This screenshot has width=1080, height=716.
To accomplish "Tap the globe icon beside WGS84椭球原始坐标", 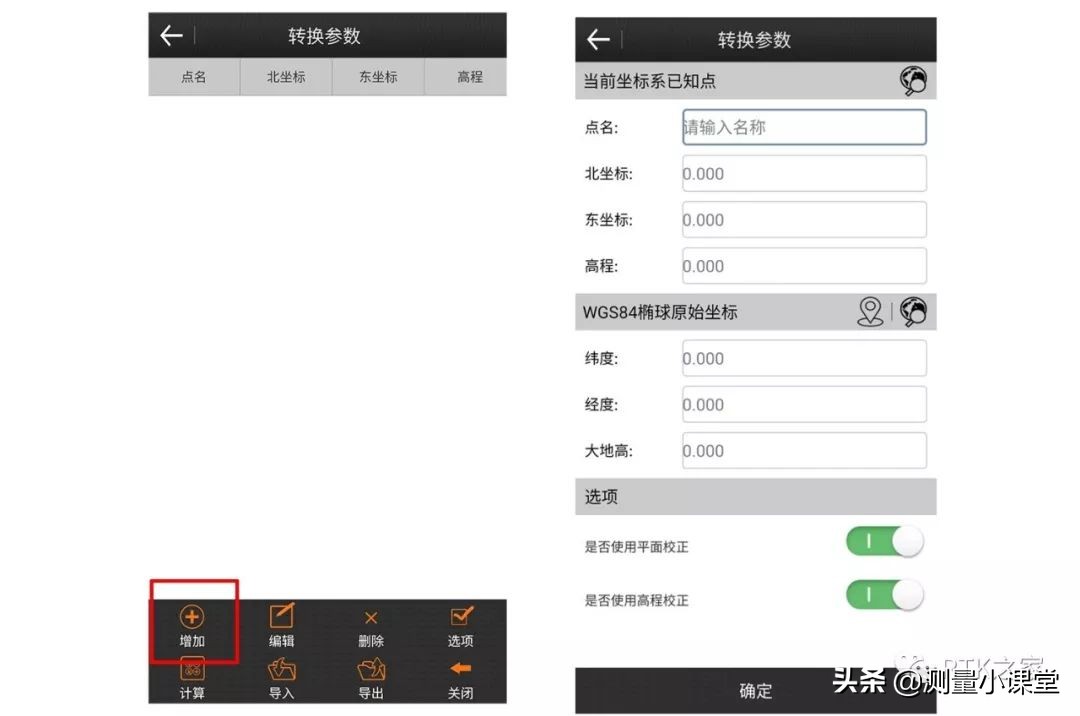I will [913, 312].
